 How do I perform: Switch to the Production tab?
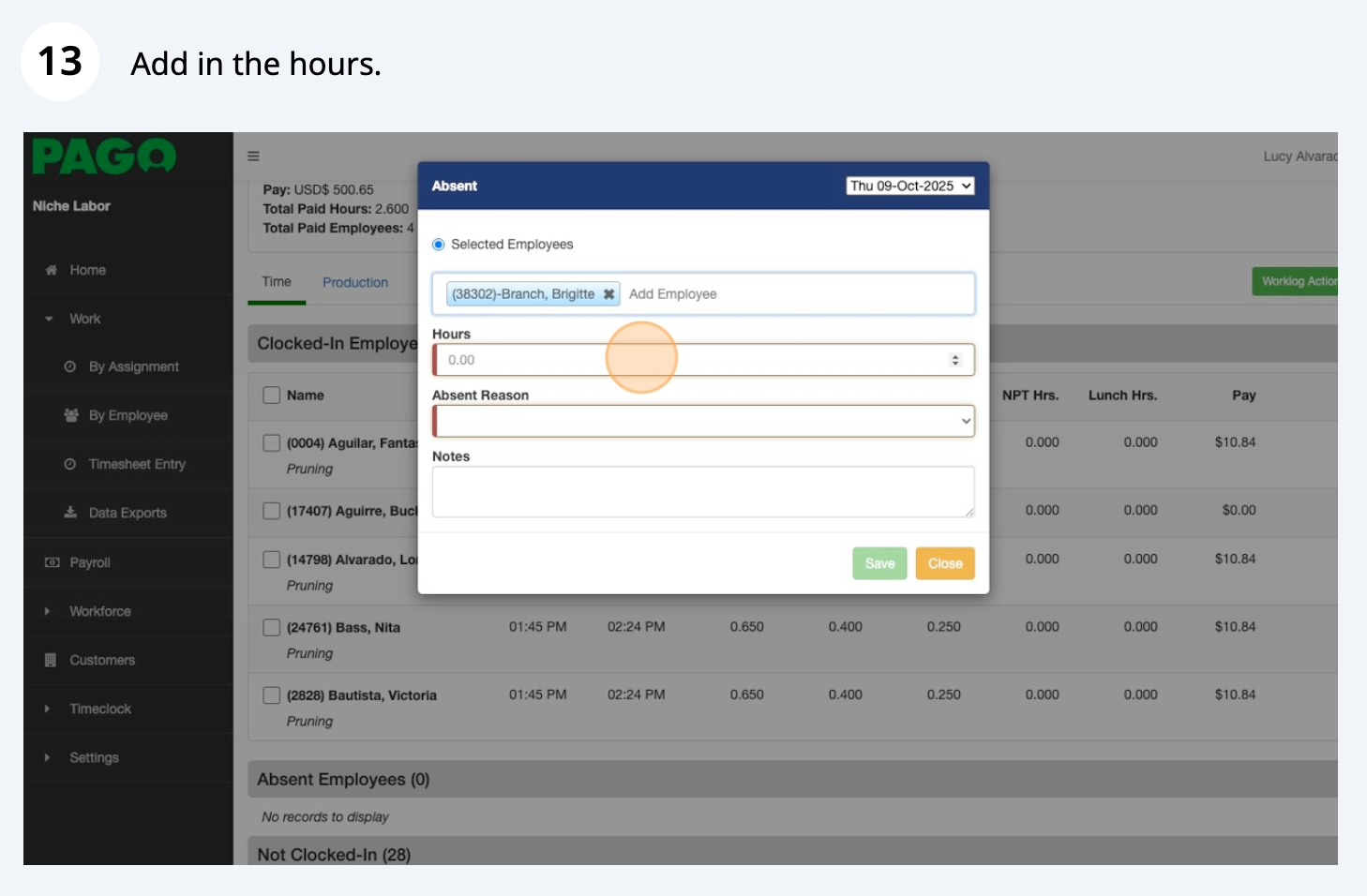point(354,282)
